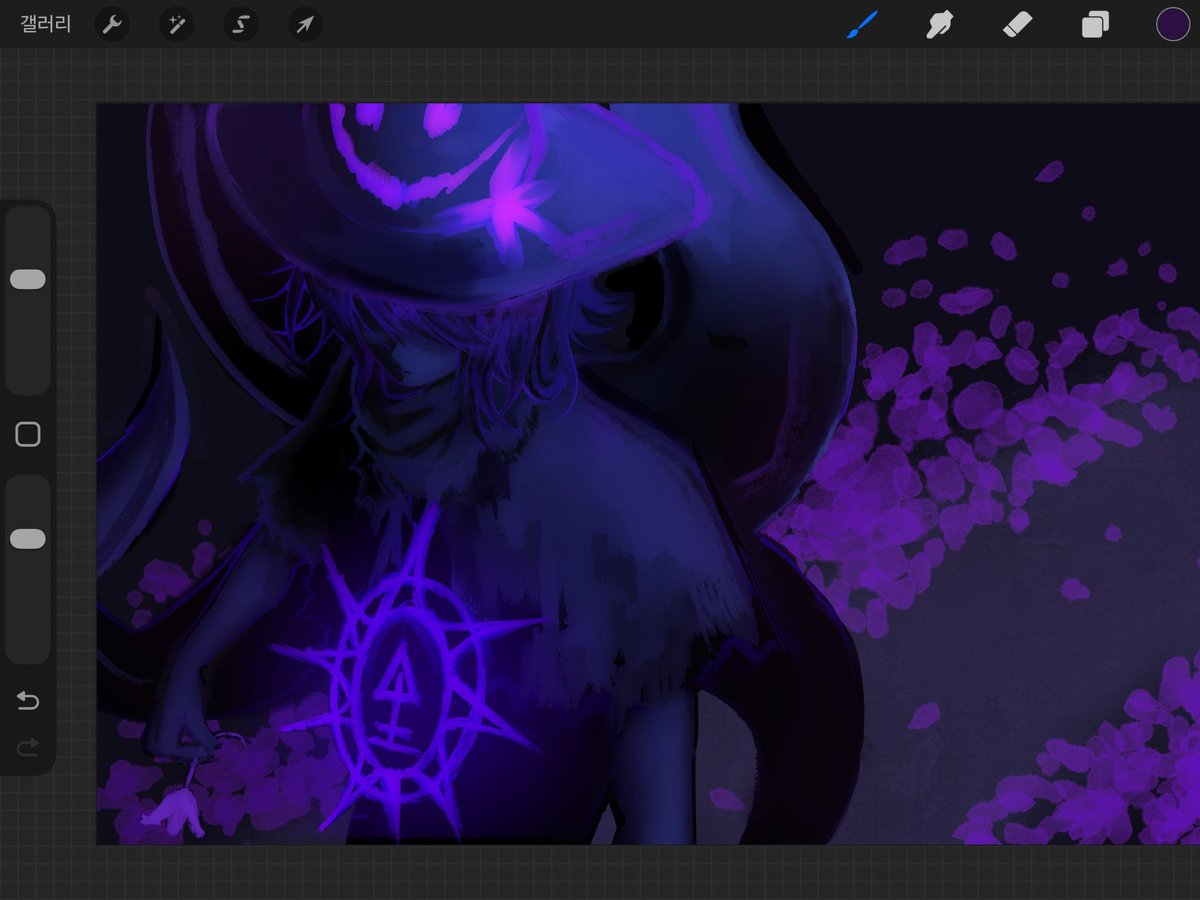
Task: Activate the Transform arrow tool
Action: coord(304,24)
